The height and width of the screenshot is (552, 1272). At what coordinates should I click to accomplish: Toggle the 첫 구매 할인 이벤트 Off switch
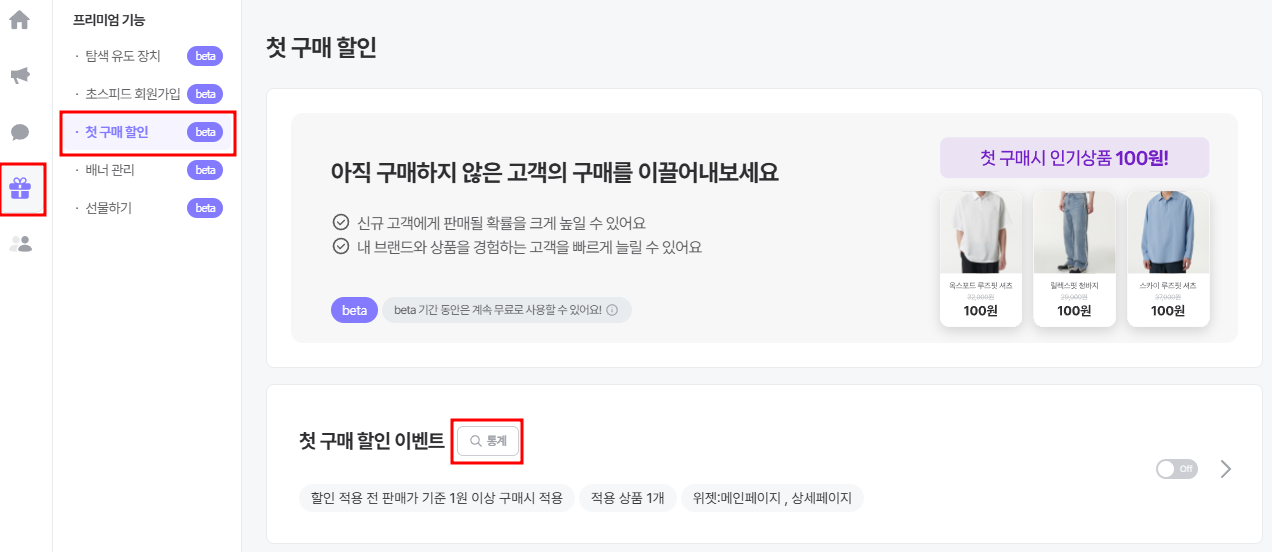coord(1176,469)
